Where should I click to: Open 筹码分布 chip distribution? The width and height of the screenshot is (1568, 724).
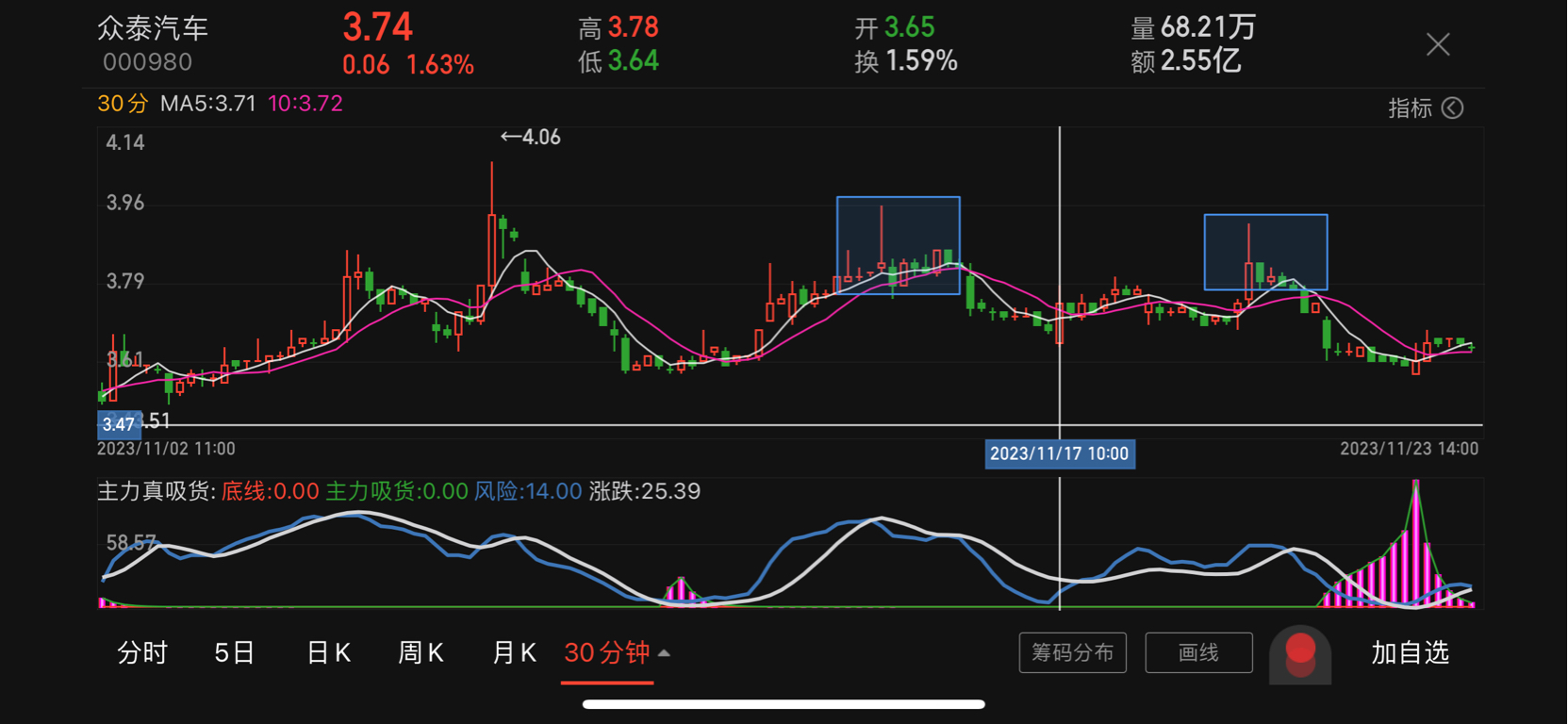1073,652
